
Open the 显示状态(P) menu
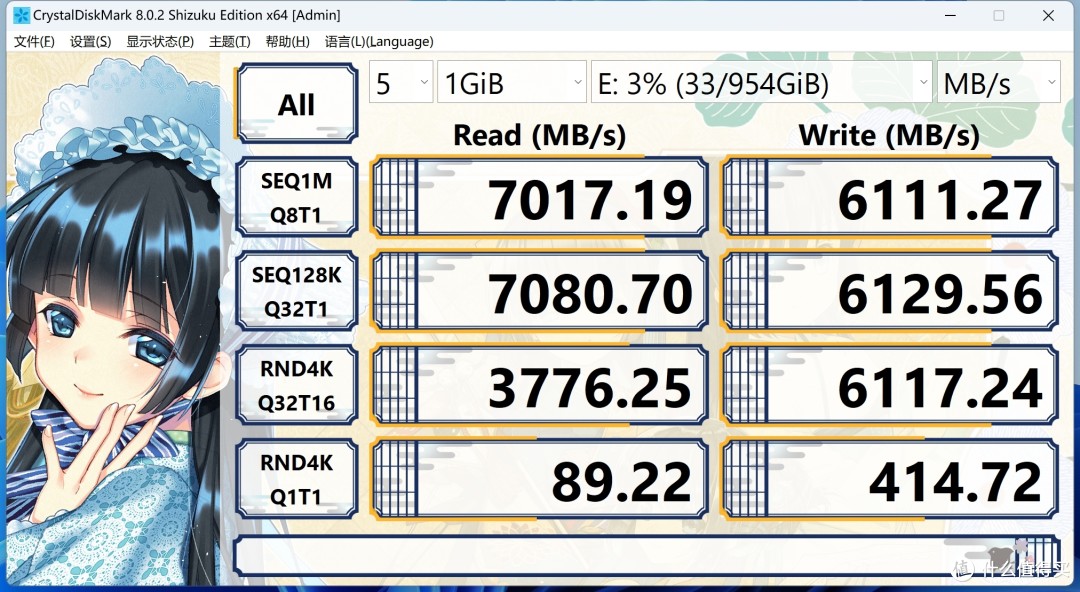[x=160, y=41]
